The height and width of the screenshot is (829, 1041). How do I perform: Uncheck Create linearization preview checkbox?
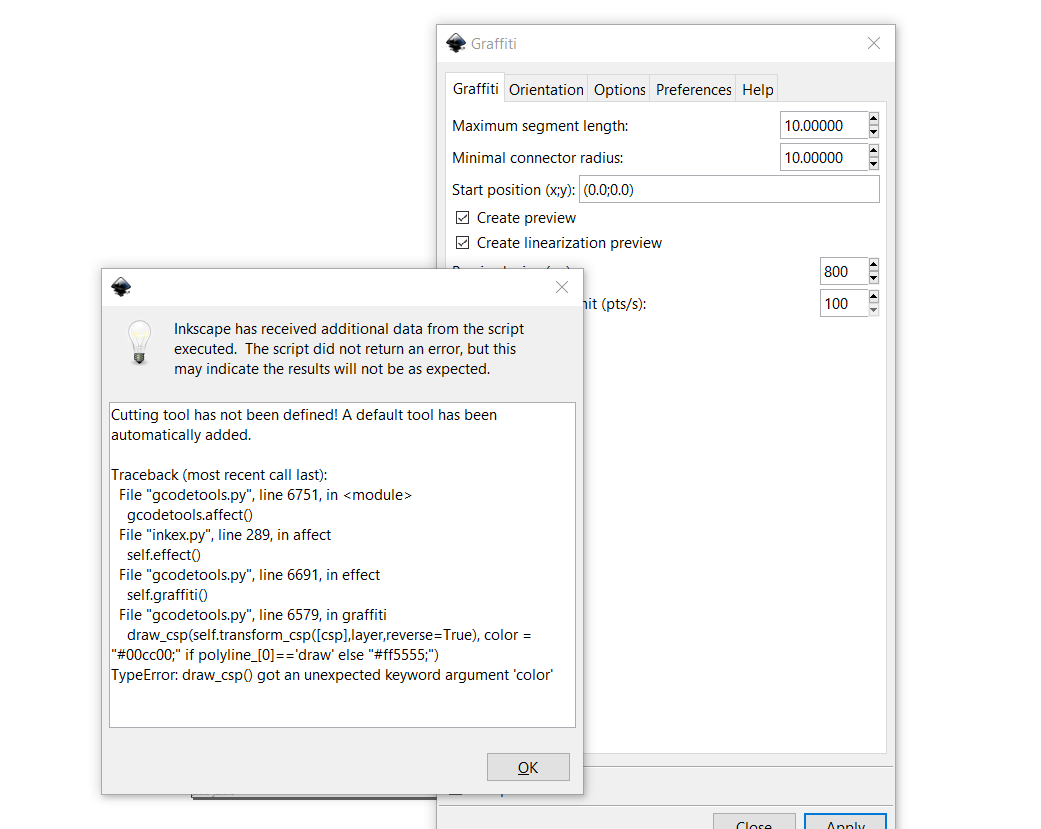(x=463, y=243)
